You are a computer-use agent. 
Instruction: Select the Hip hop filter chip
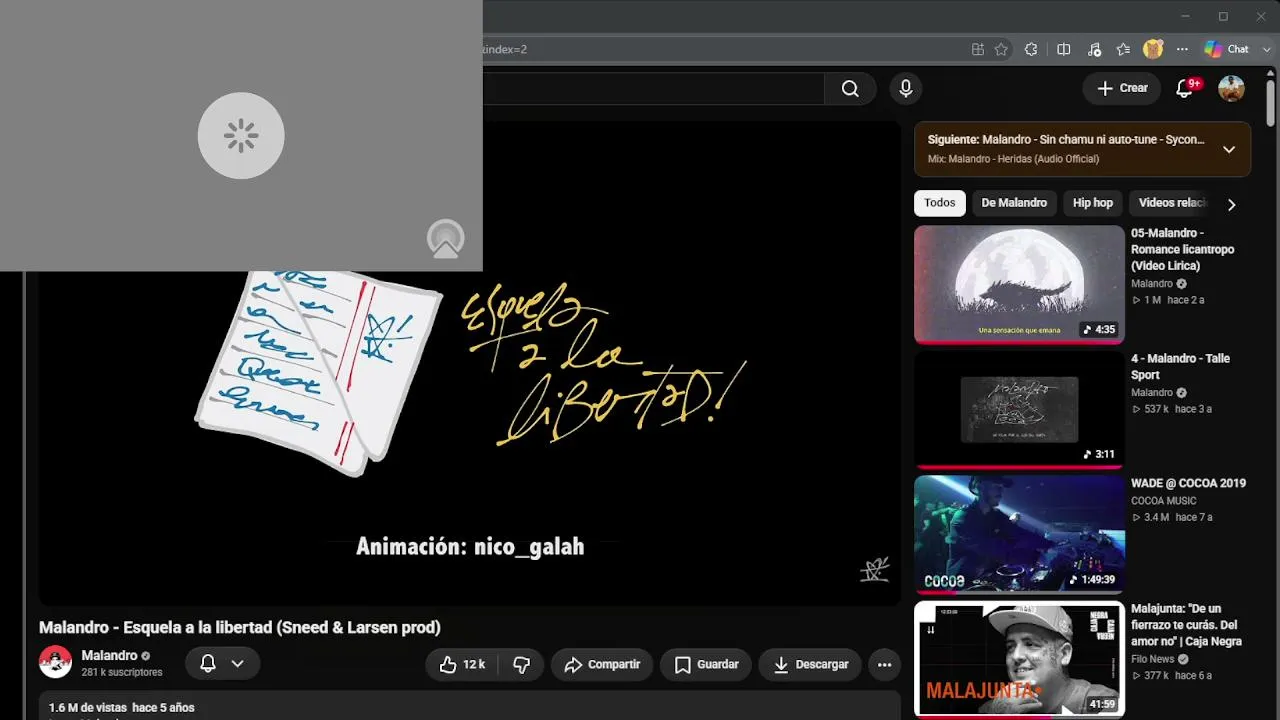pos(1093,203)
